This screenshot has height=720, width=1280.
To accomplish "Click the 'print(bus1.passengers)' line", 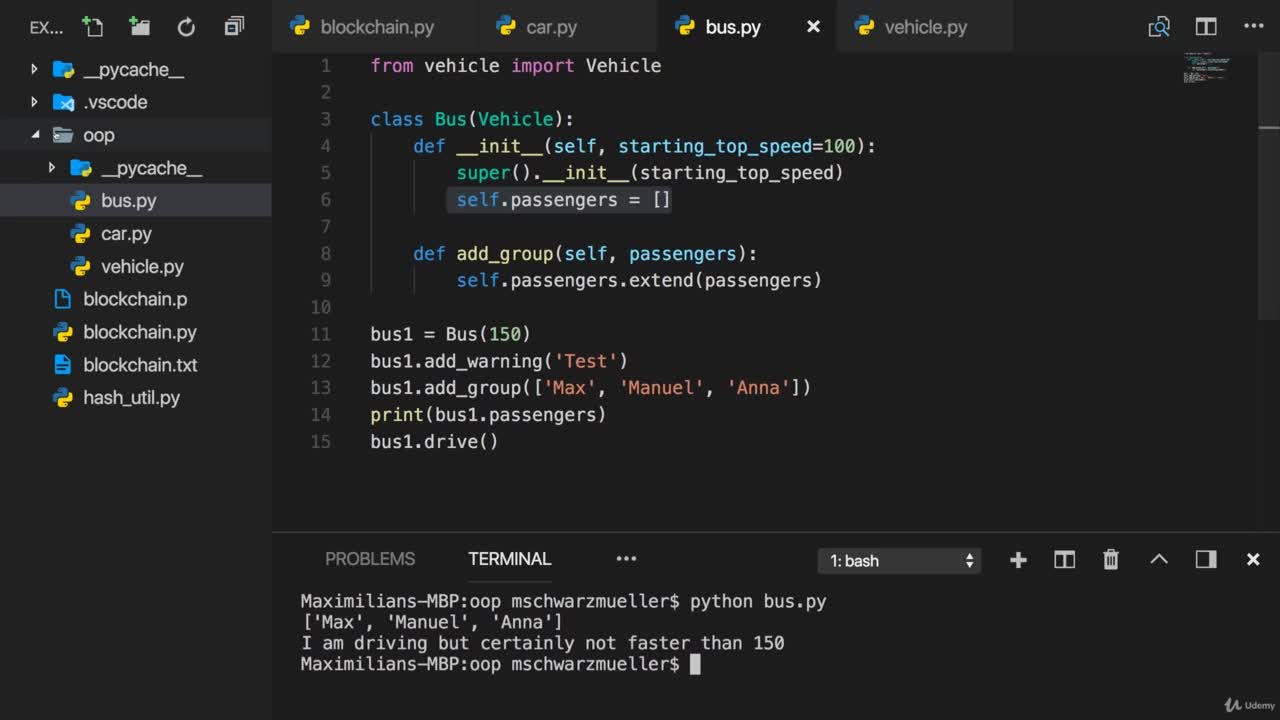I will click(x=488, y=414).
